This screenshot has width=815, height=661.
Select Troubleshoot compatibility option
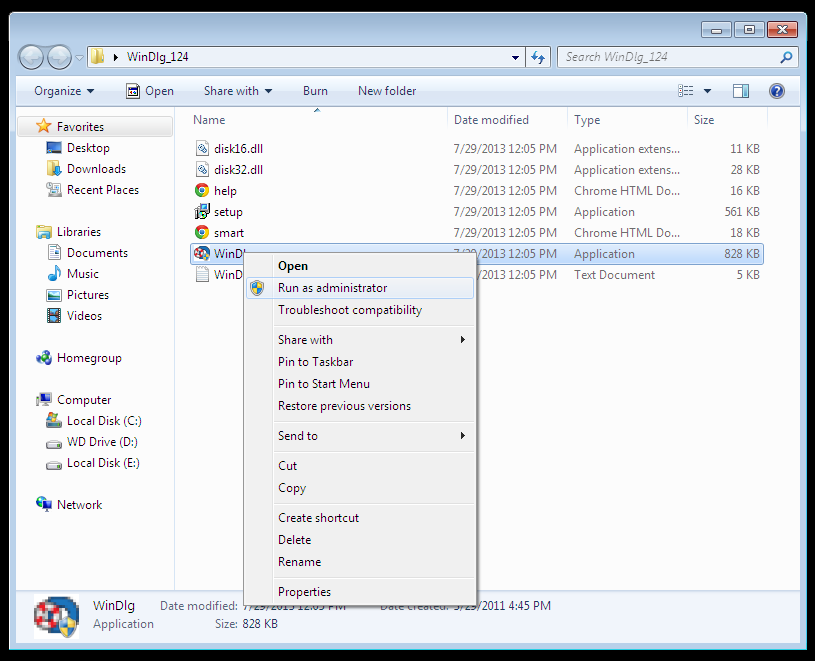[x=349, y=310]
